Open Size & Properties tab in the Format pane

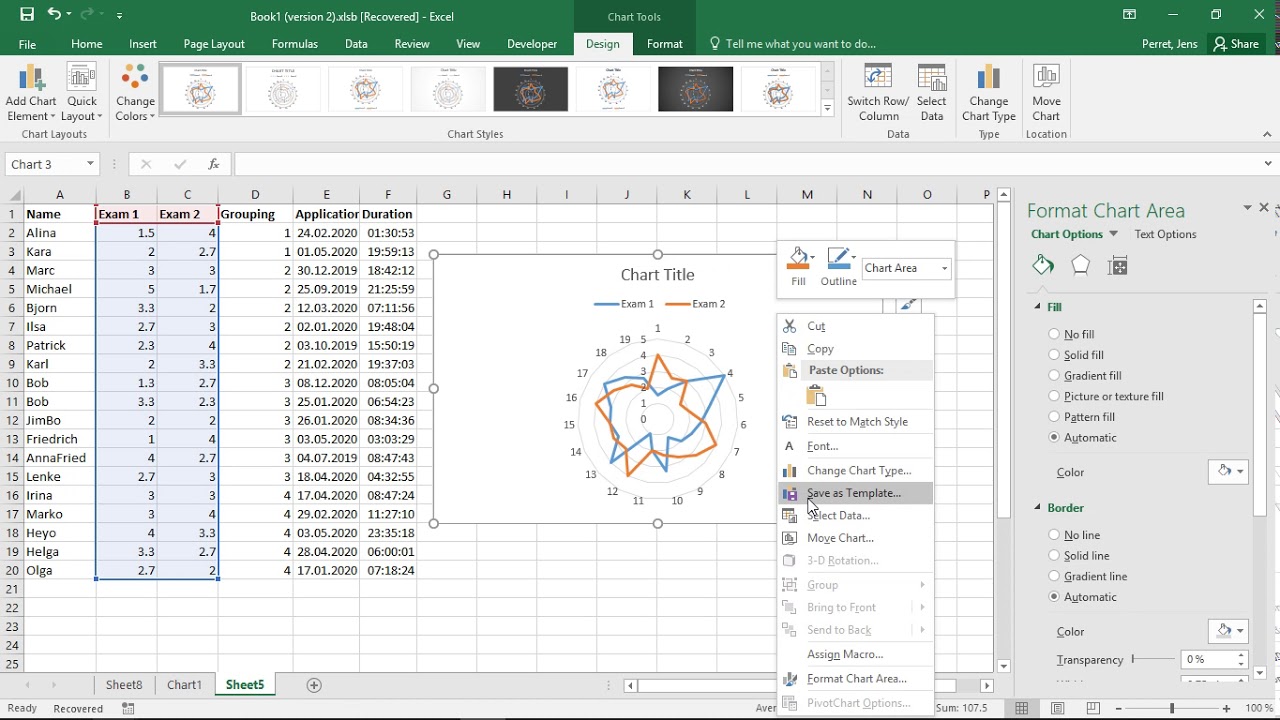(x=1118, y=265)
